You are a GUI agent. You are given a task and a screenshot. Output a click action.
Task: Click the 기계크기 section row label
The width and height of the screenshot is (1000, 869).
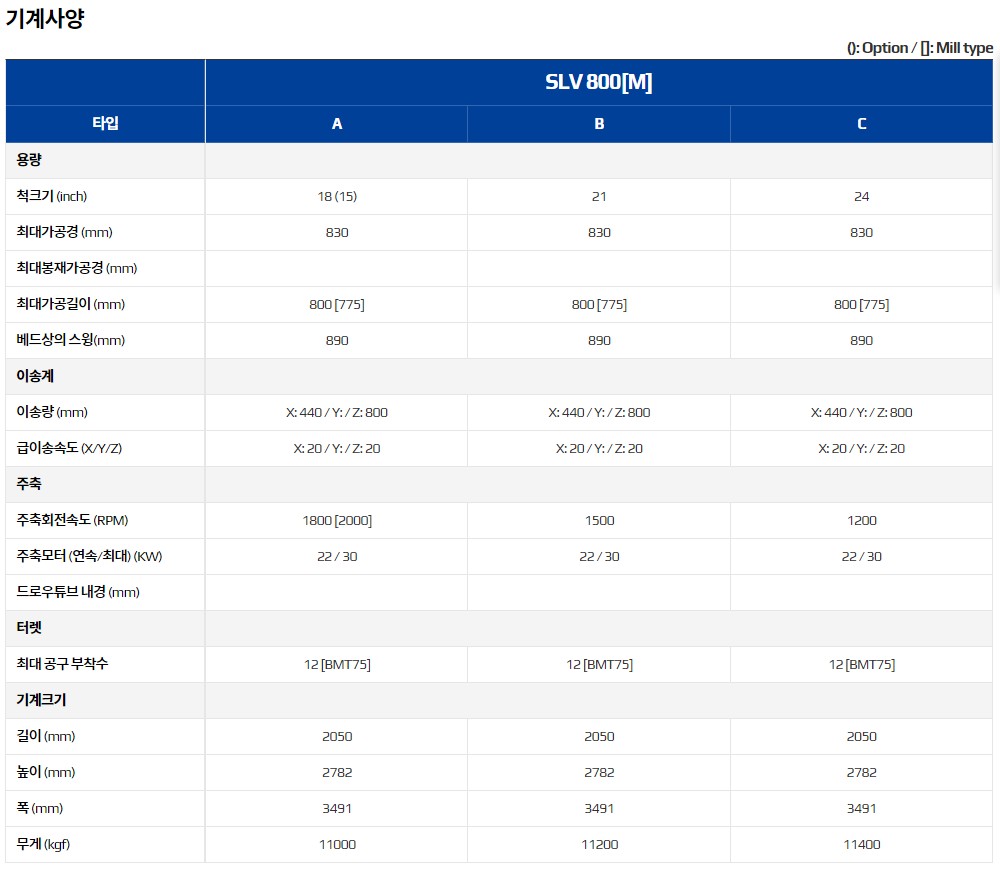tap(42, 700)
